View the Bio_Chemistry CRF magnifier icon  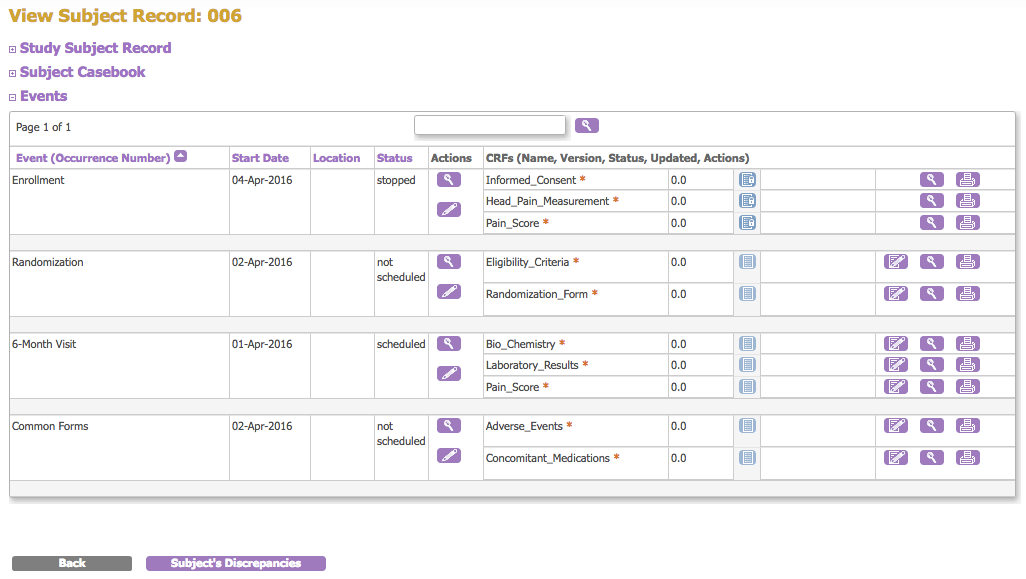coord(931,344)
